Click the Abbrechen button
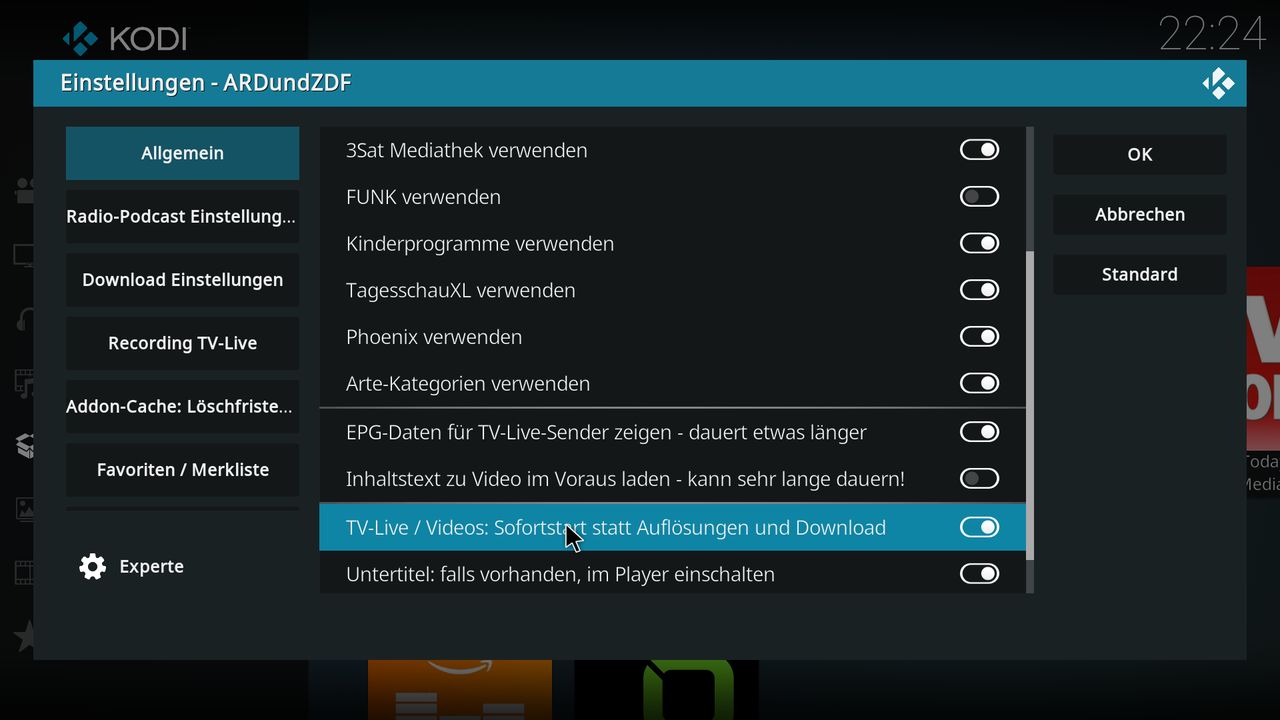Viewport: 1280px width, 720px height. 1140,214
